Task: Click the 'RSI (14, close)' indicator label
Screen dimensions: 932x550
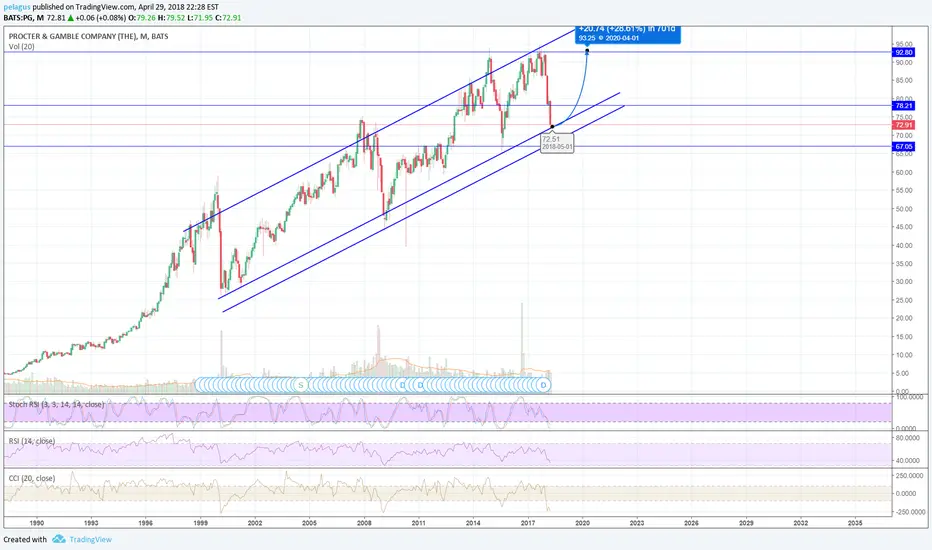Action: tap(32, 441)
